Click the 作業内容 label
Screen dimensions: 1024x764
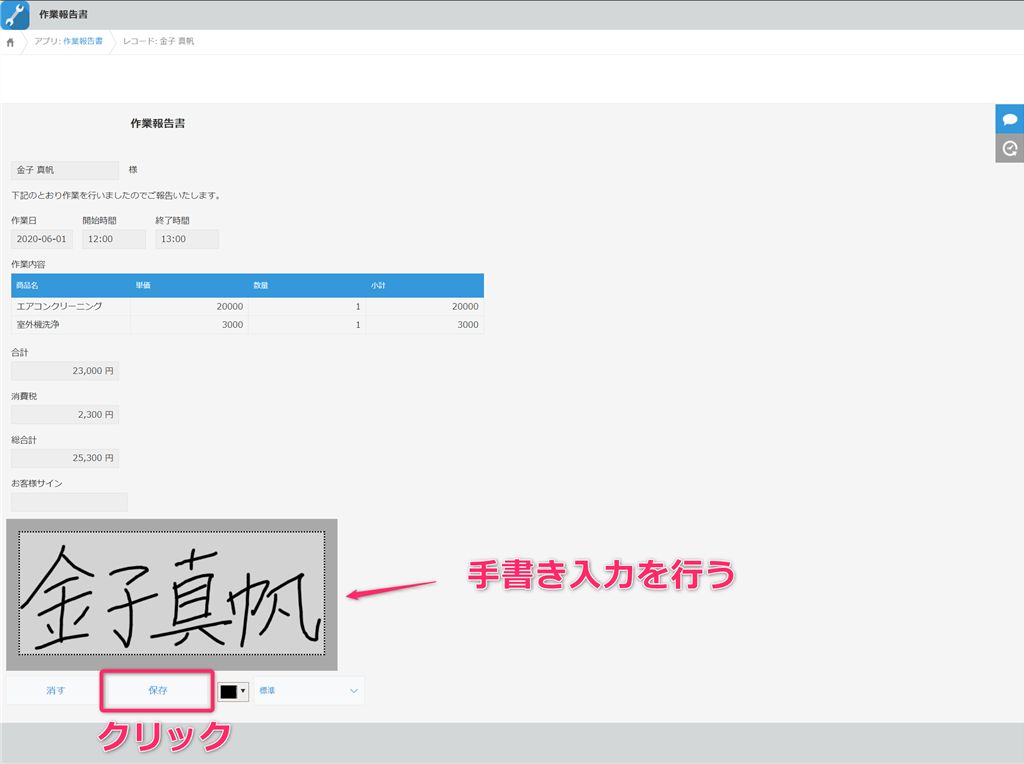28,264
